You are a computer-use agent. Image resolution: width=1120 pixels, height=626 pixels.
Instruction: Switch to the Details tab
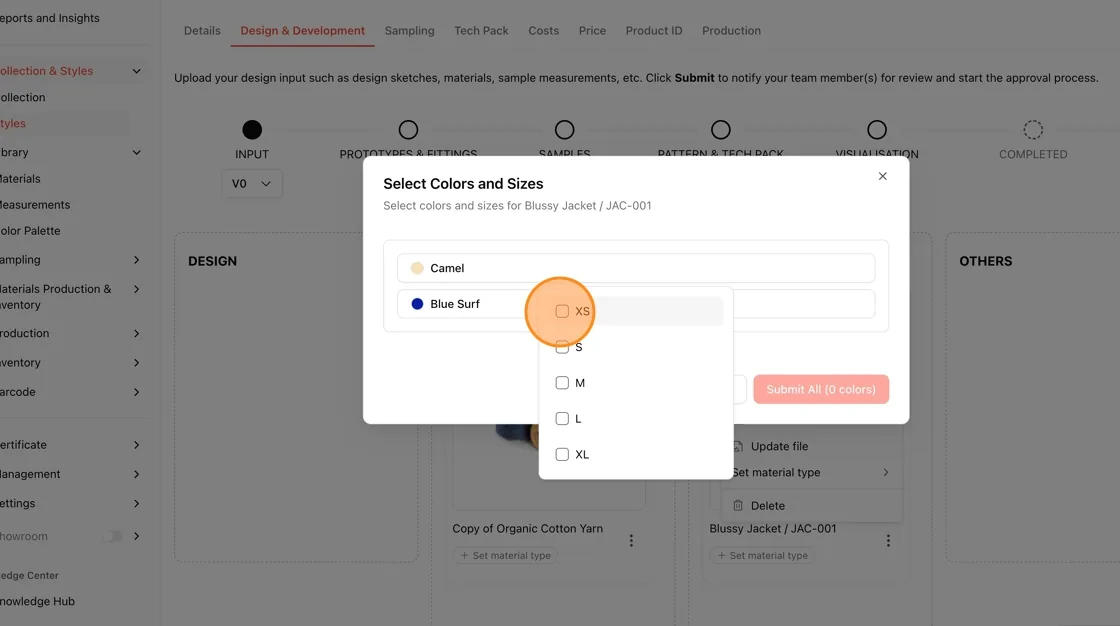(x=202, y=31)
